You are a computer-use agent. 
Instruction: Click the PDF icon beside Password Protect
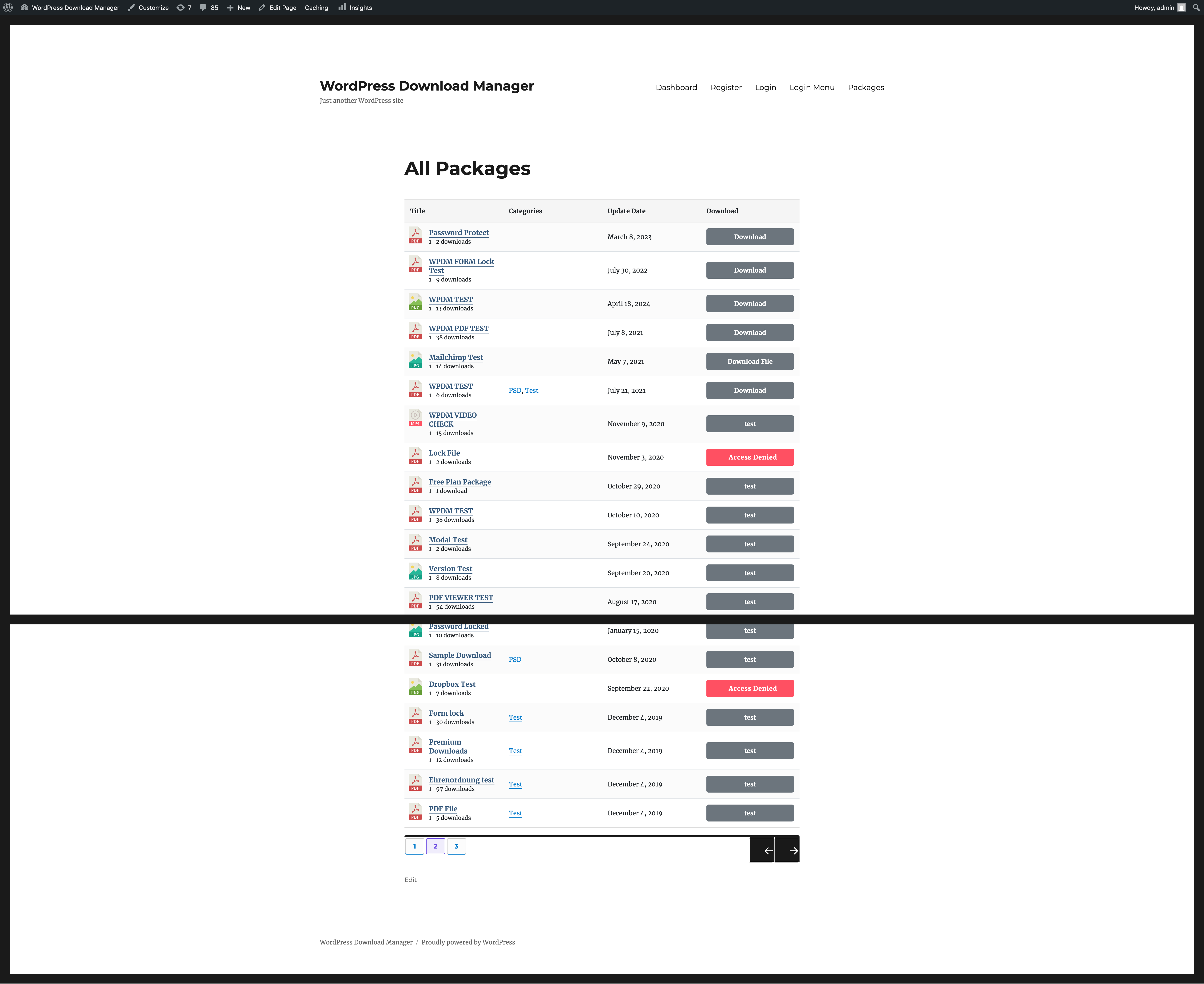(x=415, y=235)
